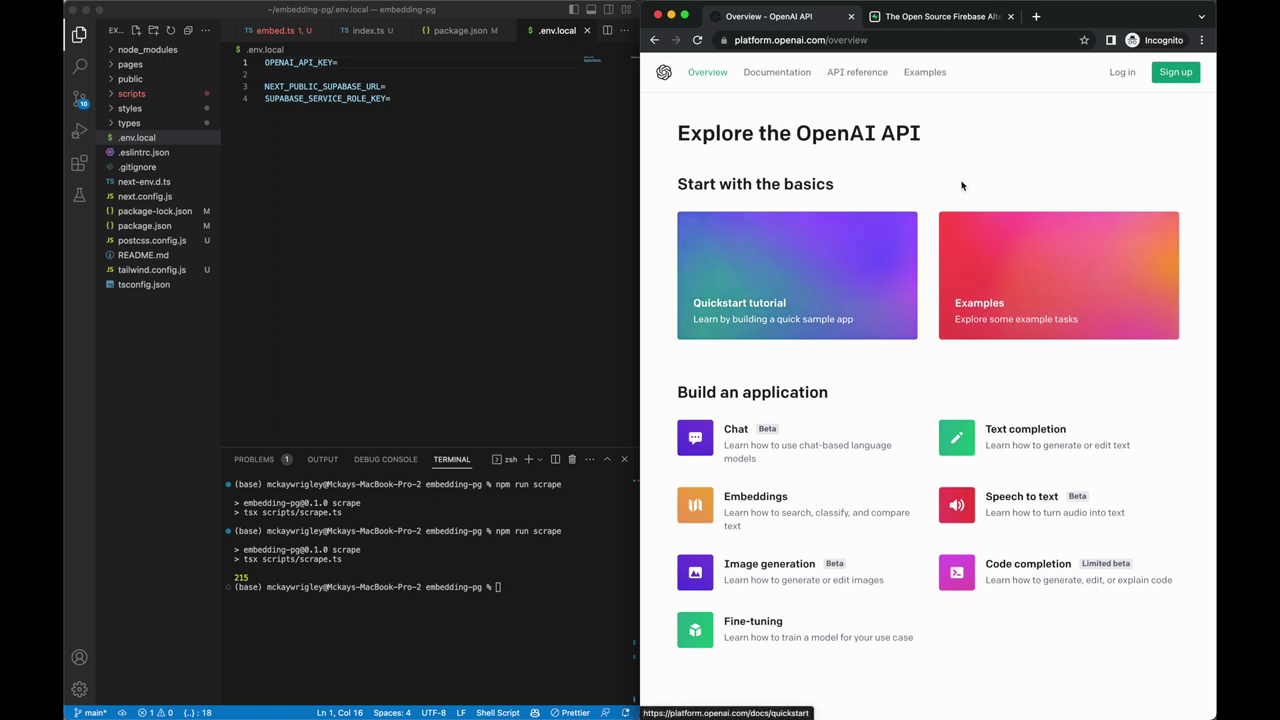This screenshot has height=720, width=1280.
Task: Open Chrome three-dot menu
Action: (x=1201, y=40)
